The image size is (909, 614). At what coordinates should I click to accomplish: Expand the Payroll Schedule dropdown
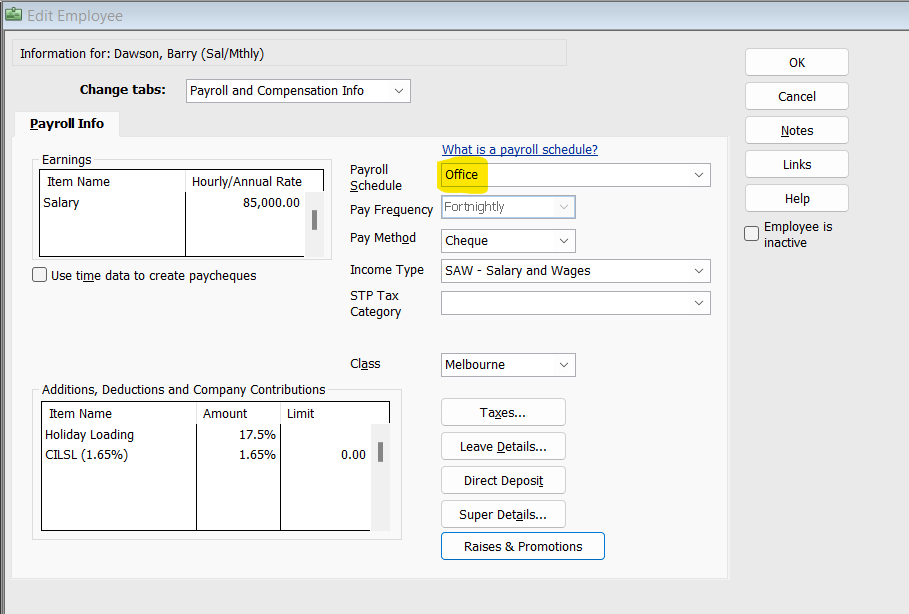(576, 175)
